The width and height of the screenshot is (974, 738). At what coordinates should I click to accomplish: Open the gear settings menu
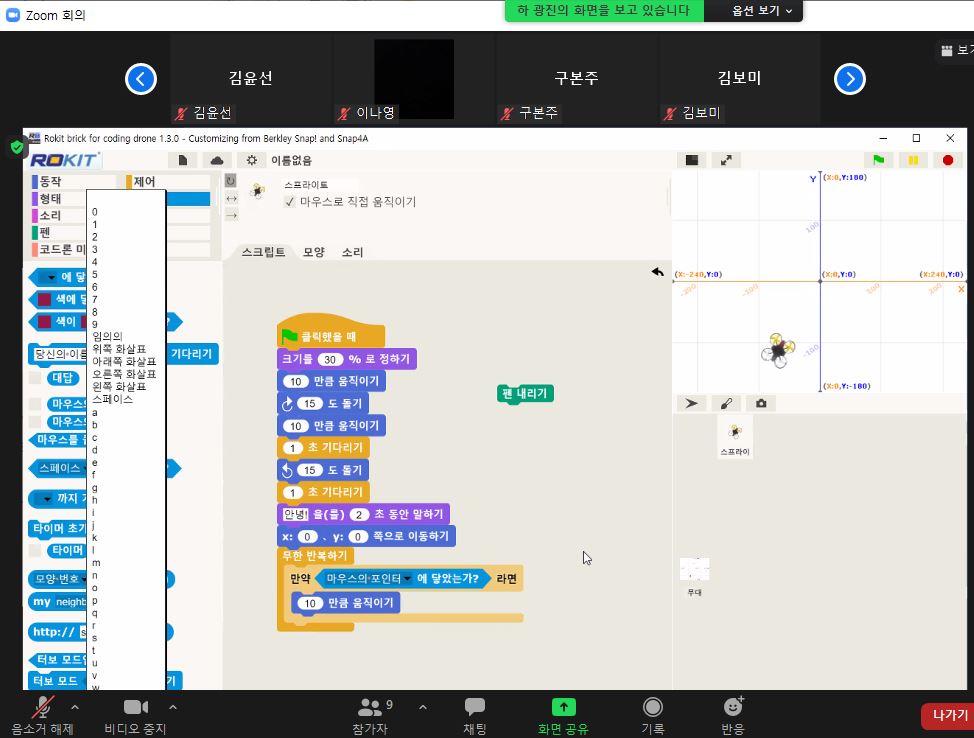[x=252, y=160]
